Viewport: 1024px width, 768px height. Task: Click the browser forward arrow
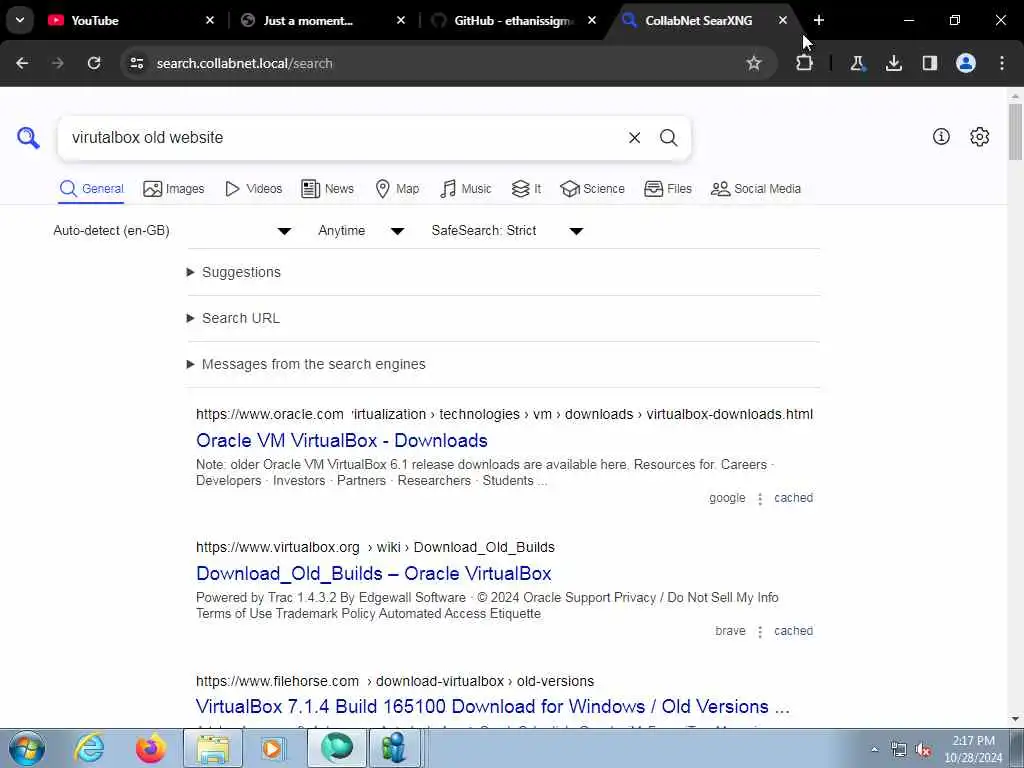click(x=57, y=63)
